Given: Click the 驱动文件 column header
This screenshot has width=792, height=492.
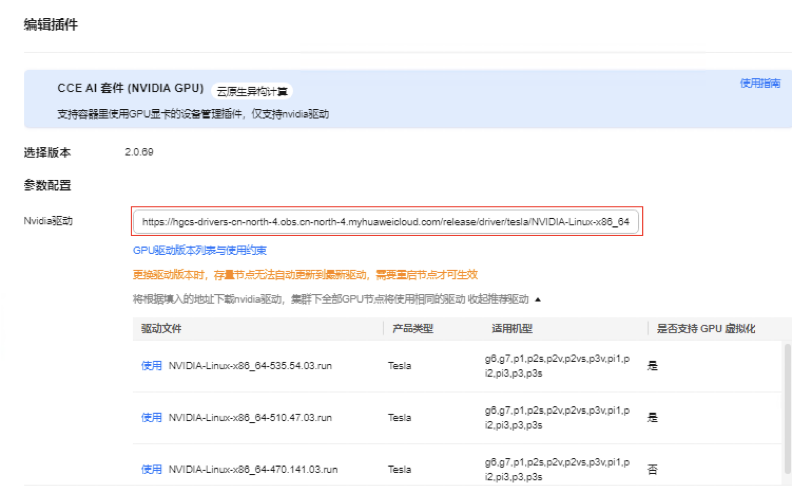Looking at the screenshot, I should coord(161,329).
